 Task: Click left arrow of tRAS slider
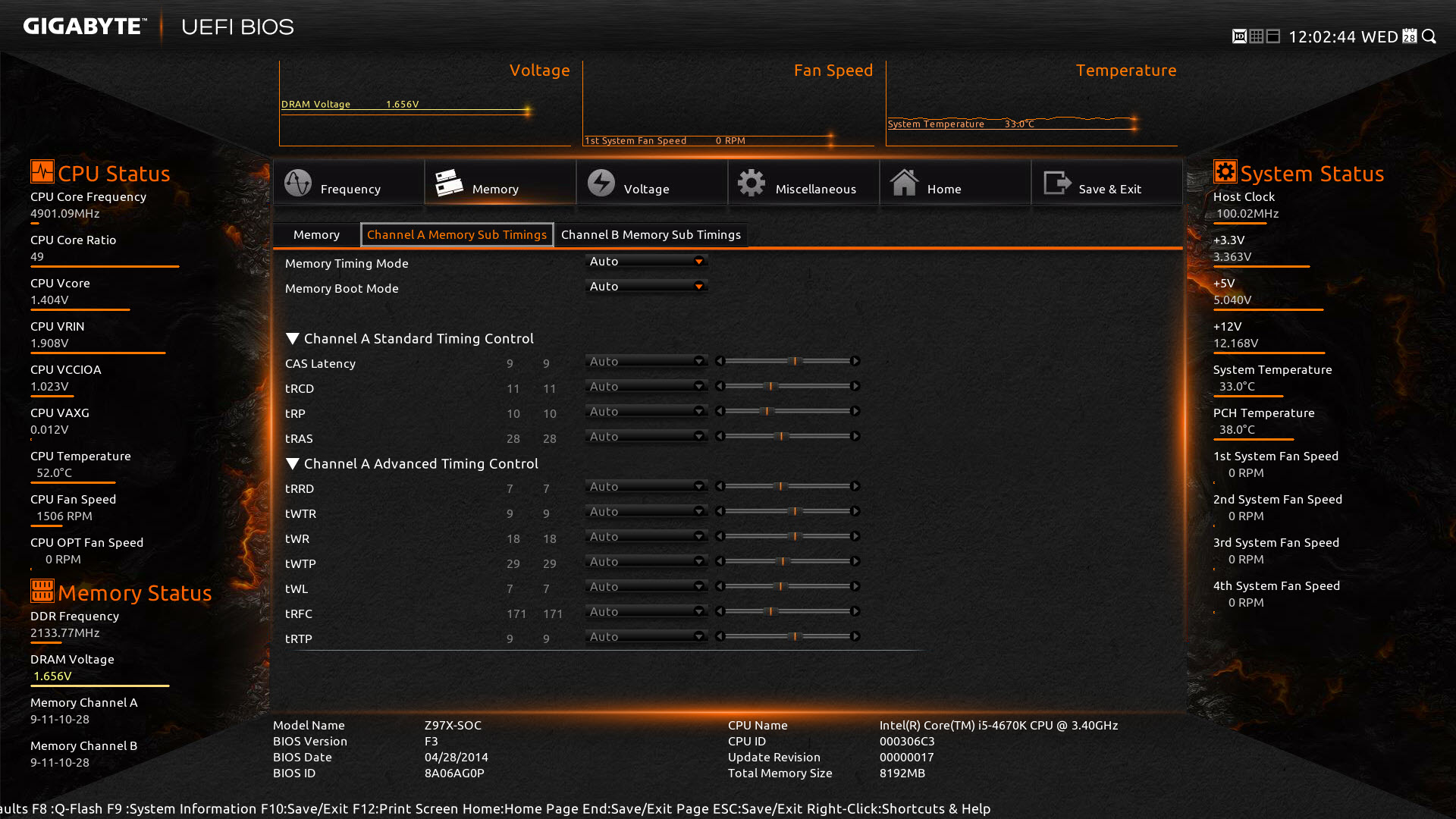pos(720,437)
